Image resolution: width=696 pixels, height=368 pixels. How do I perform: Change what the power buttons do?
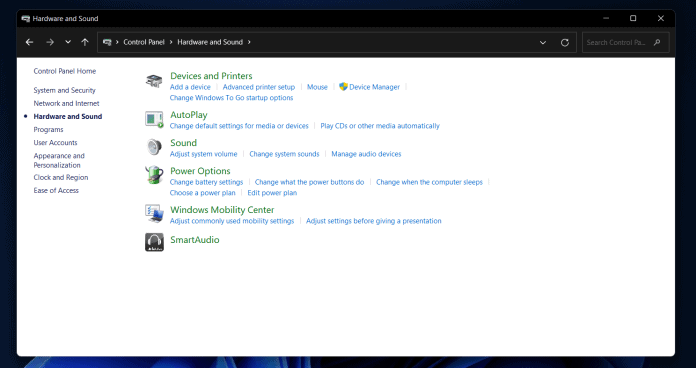pyautogui.click(x=309, y=182)
